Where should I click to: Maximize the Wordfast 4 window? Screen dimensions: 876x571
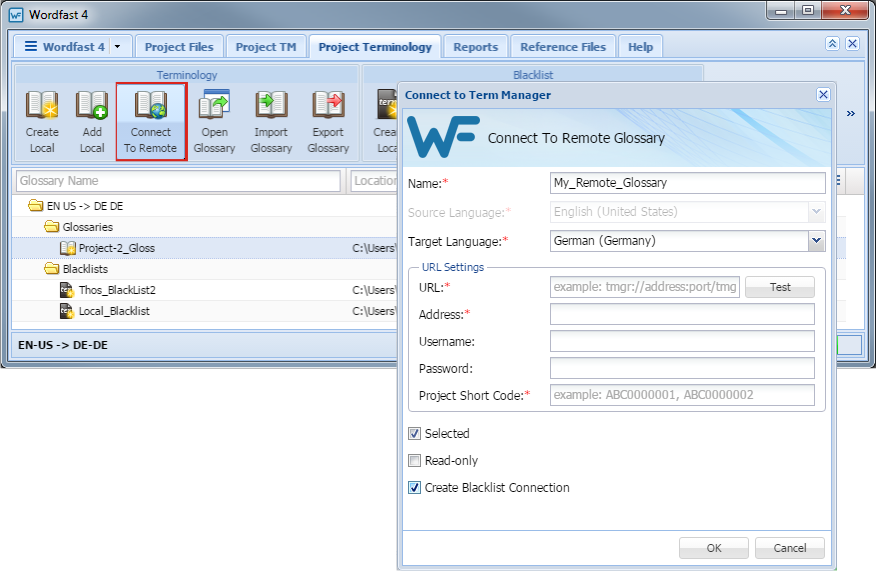[x=808, y=11]
